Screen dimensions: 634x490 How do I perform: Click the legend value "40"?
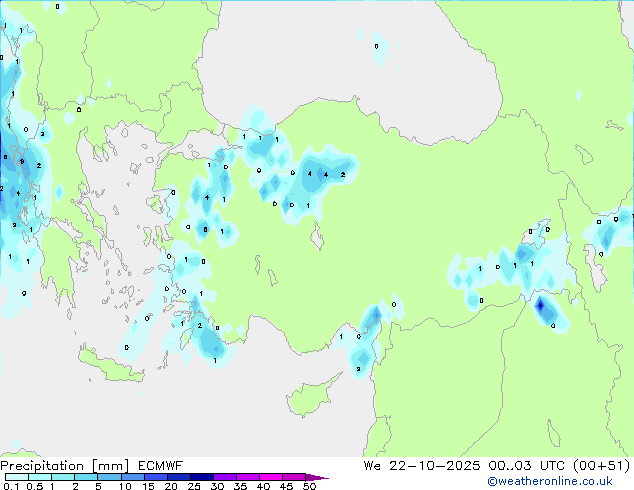(263, 486)
